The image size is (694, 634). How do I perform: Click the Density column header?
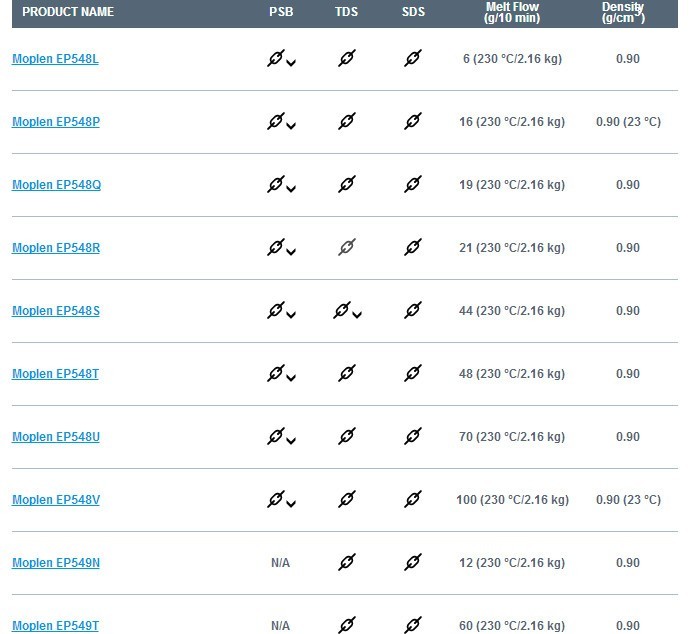click(x=623, y=12)
